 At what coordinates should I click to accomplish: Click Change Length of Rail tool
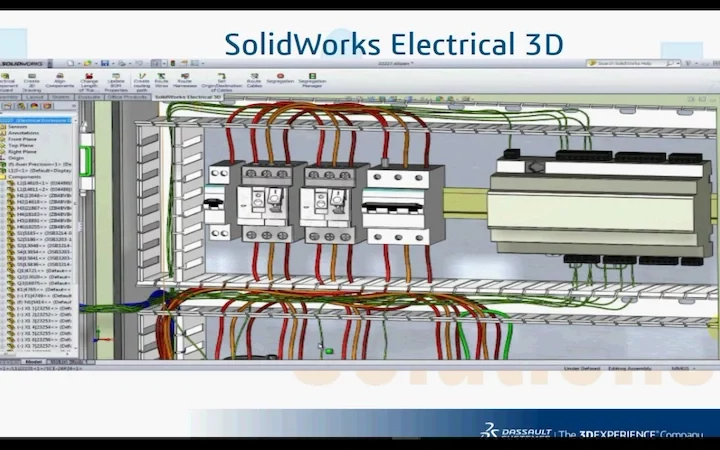click(89, 82)
